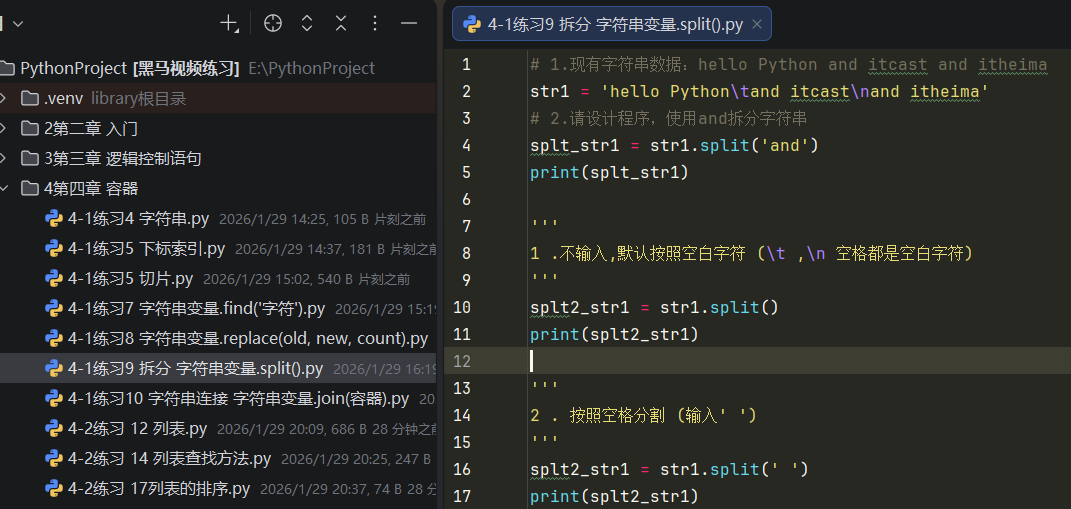Image resolution: width=1071 pixels, height=509 pixels.
Task: Click line number 12 in gutter
Action: [462, 361]
